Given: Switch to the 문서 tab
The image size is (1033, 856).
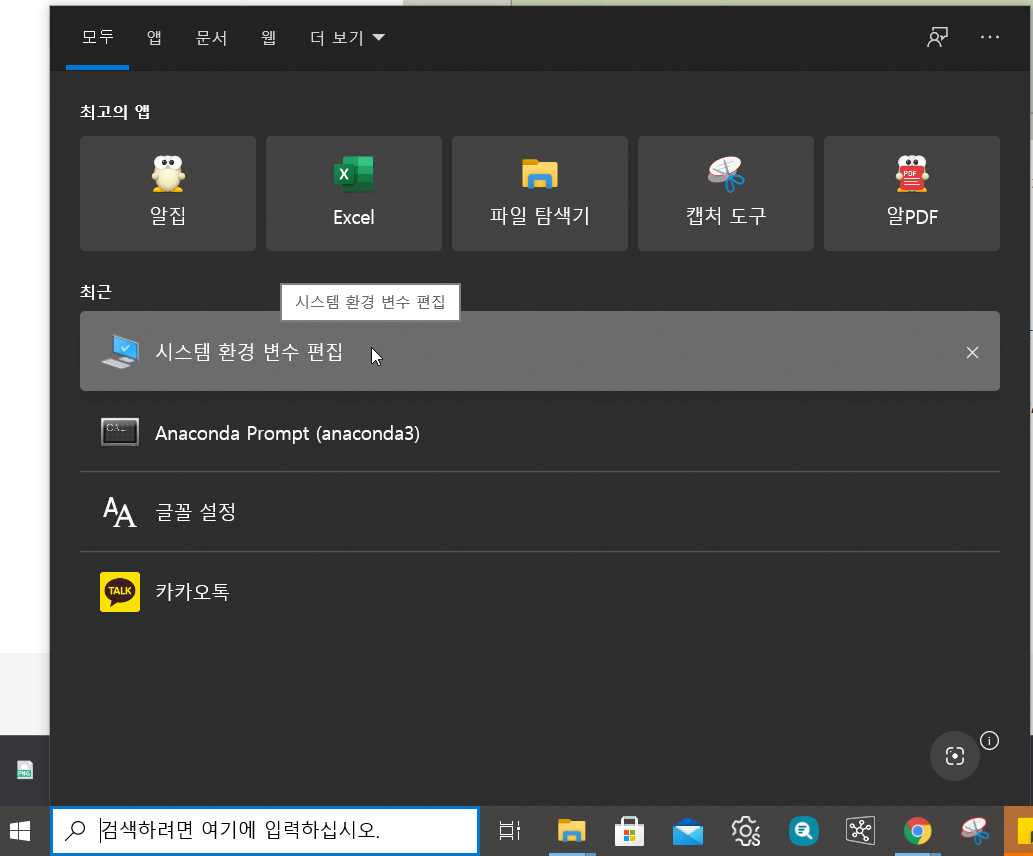Looking at the screenshot, I should (211, 38).
